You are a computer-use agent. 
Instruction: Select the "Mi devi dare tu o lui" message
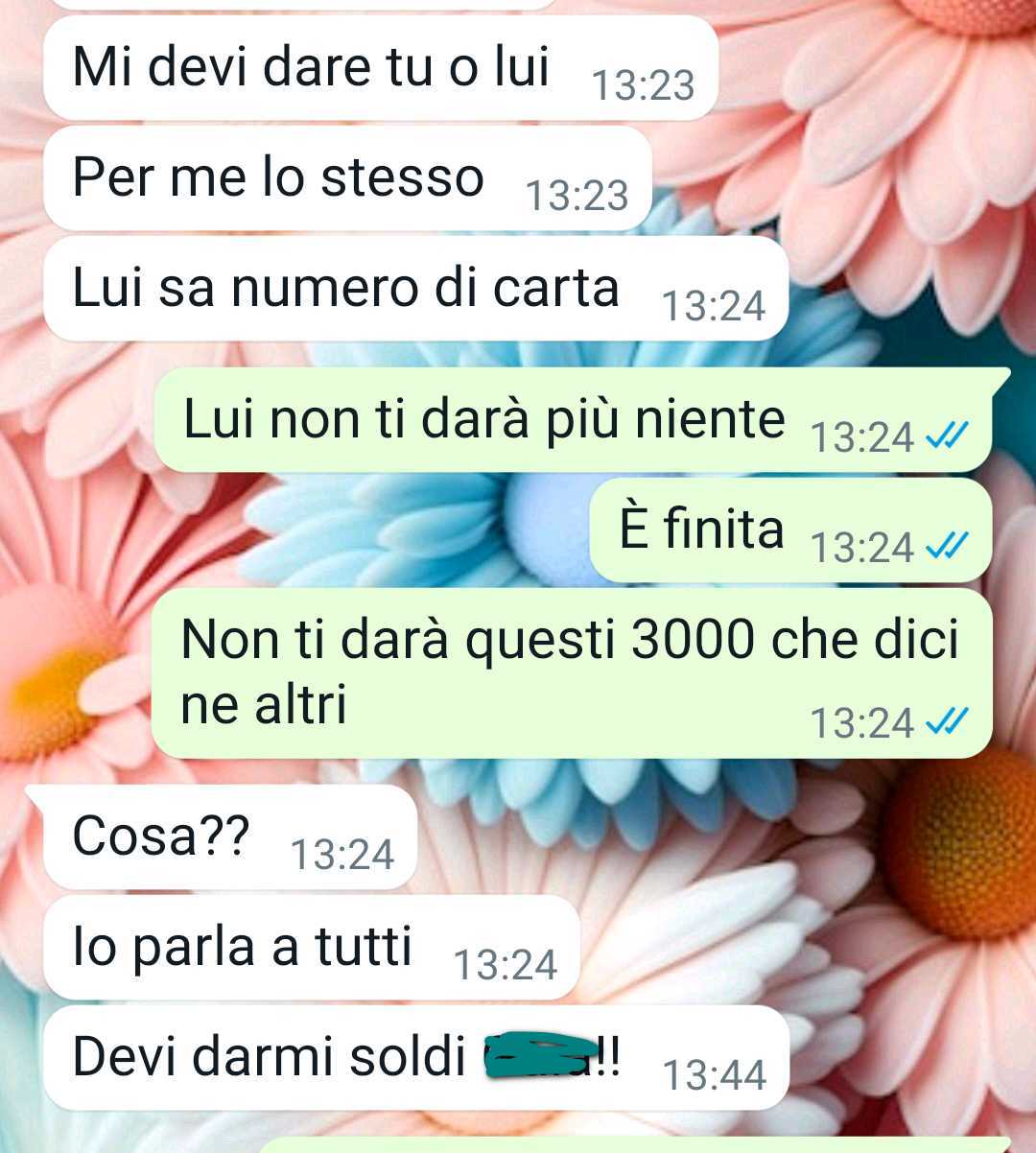point(381,69)
